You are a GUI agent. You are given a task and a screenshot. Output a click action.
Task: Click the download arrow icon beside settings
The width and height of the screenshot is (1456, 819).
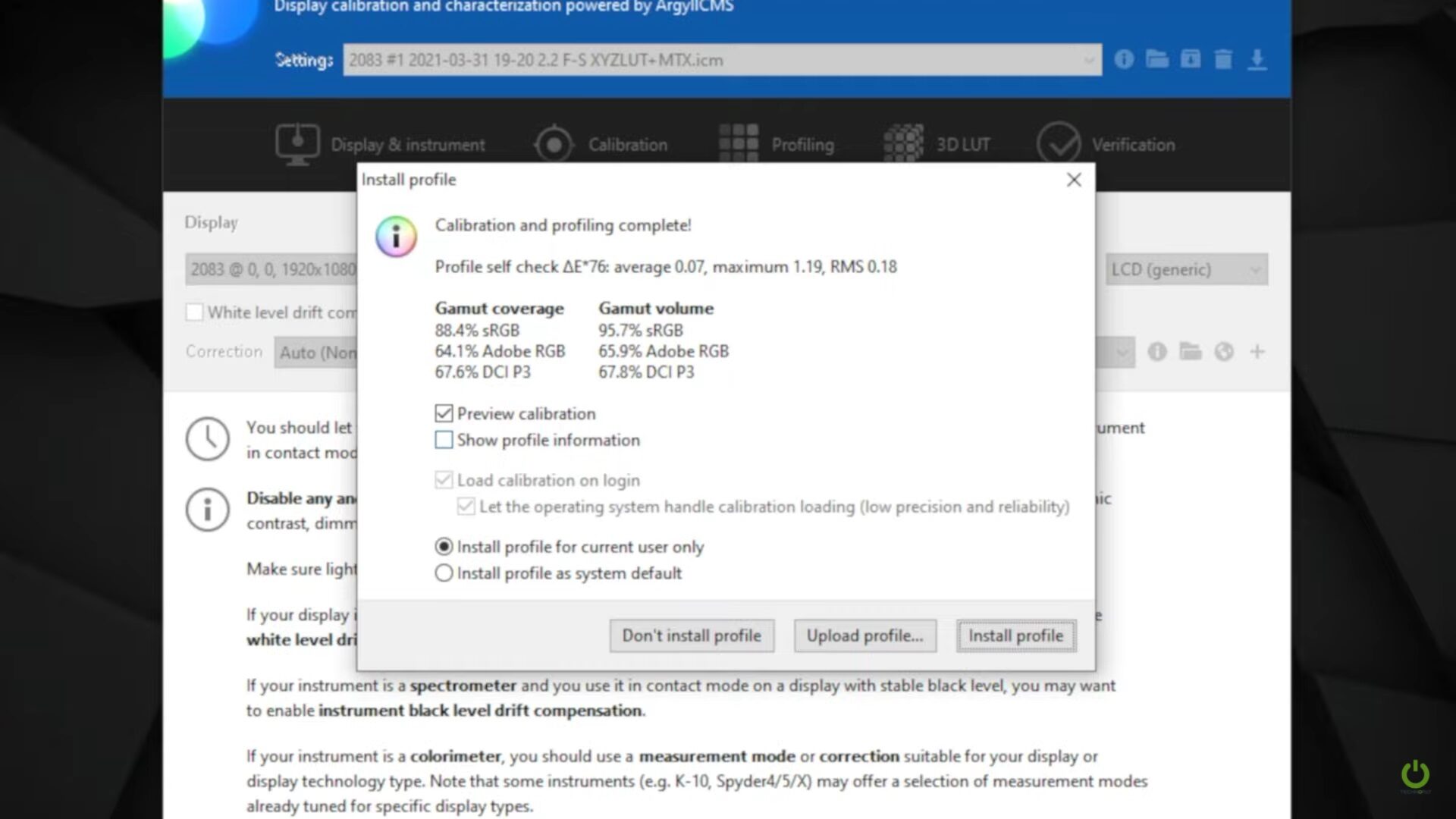click(x=1257, y=59)
